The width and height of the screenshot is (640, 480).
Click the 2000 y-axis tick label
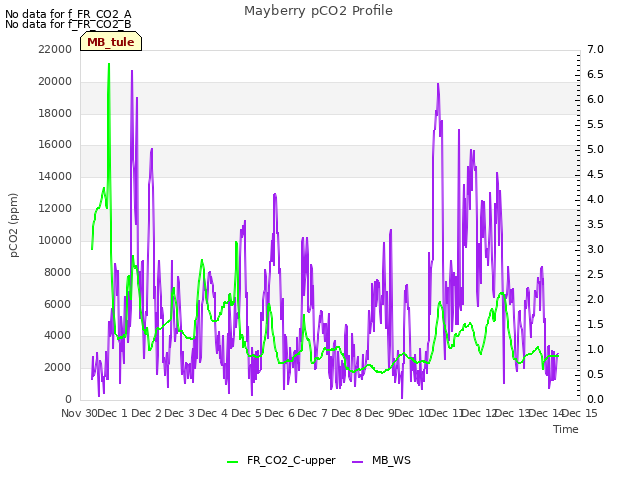pos(58,367)
